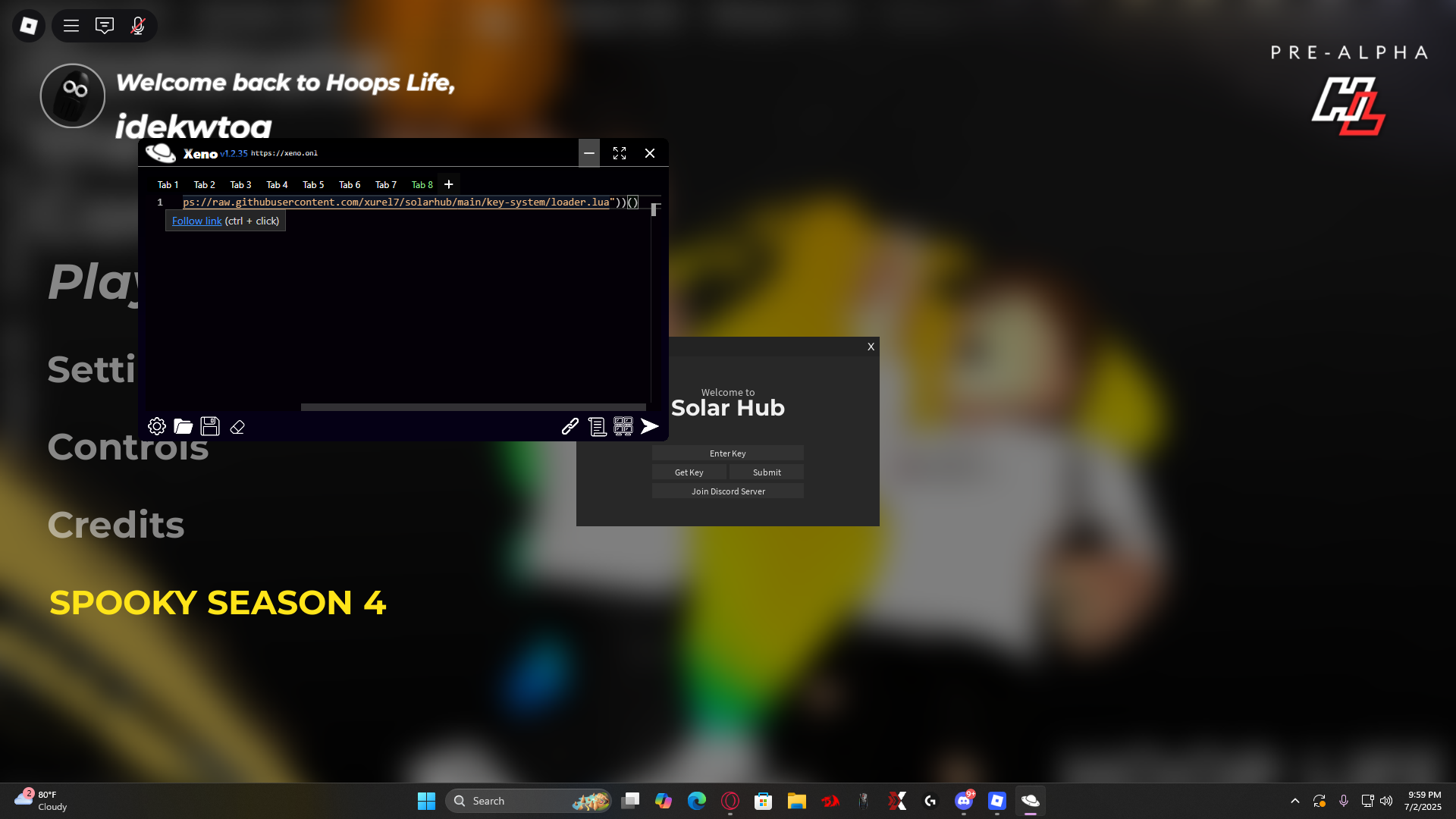The image size is (1456, 819).
Task: Open the clock showing 9:59 PM
Action: tap(1423, 801)
